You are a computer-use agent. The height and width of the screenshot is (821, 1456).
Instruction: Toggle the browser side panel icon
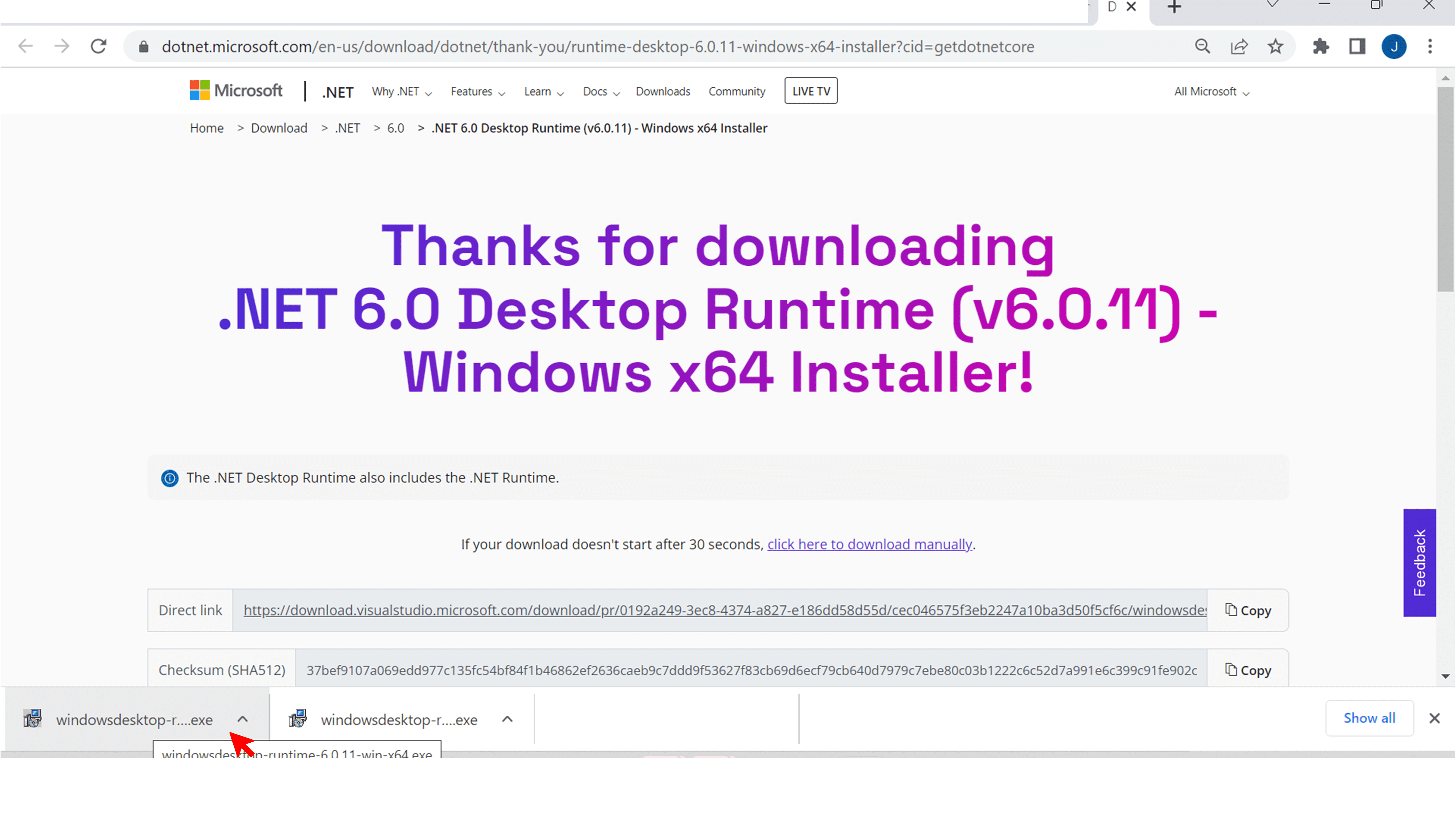1357,46
